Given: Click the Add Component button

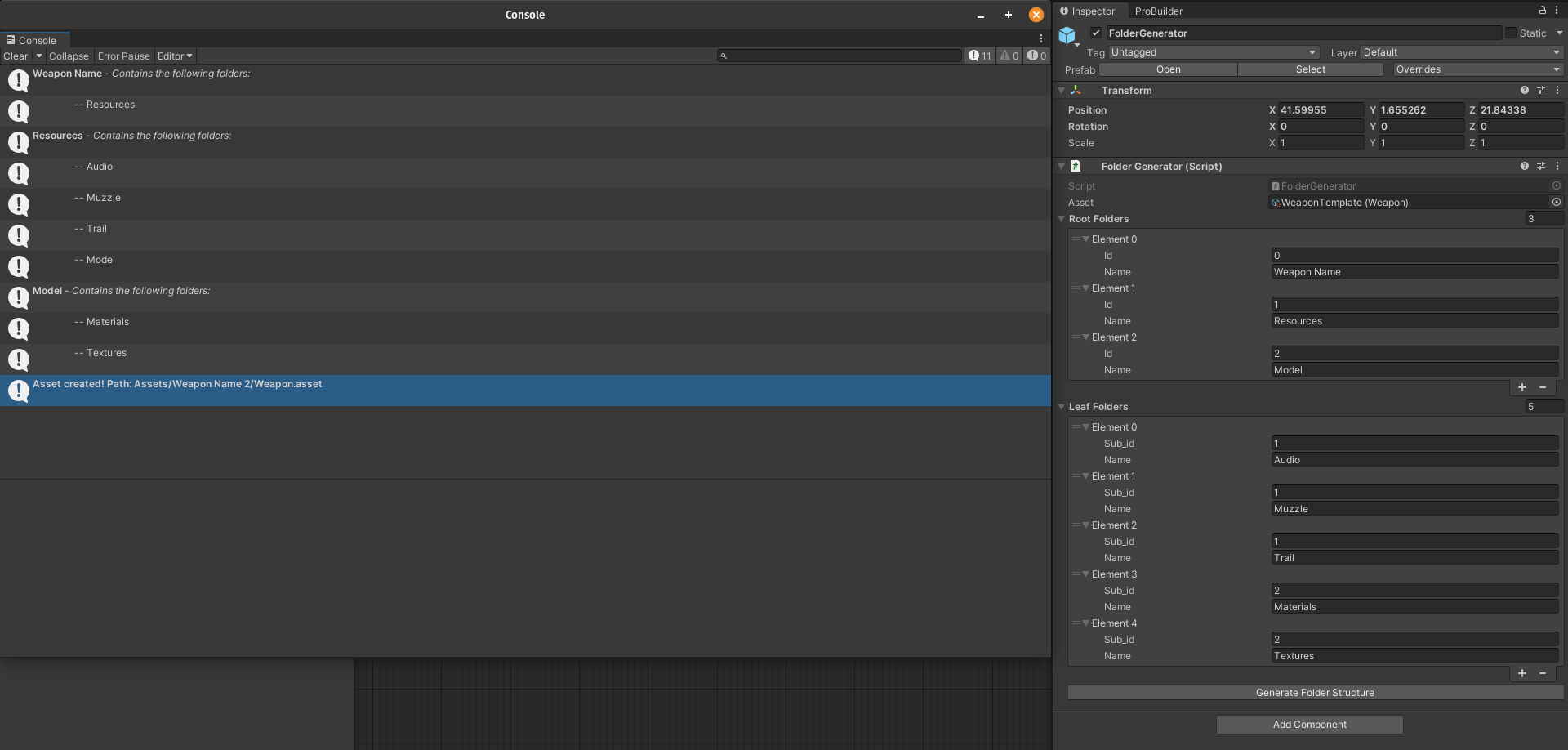Looking at the screenshot, I should point(1309,725).
